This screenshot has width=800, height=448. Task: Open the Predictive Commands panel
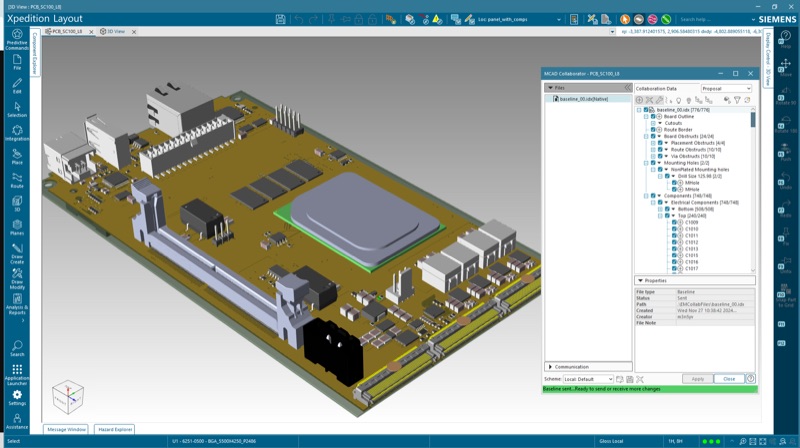pyautogui.click(x=17, y=39)
